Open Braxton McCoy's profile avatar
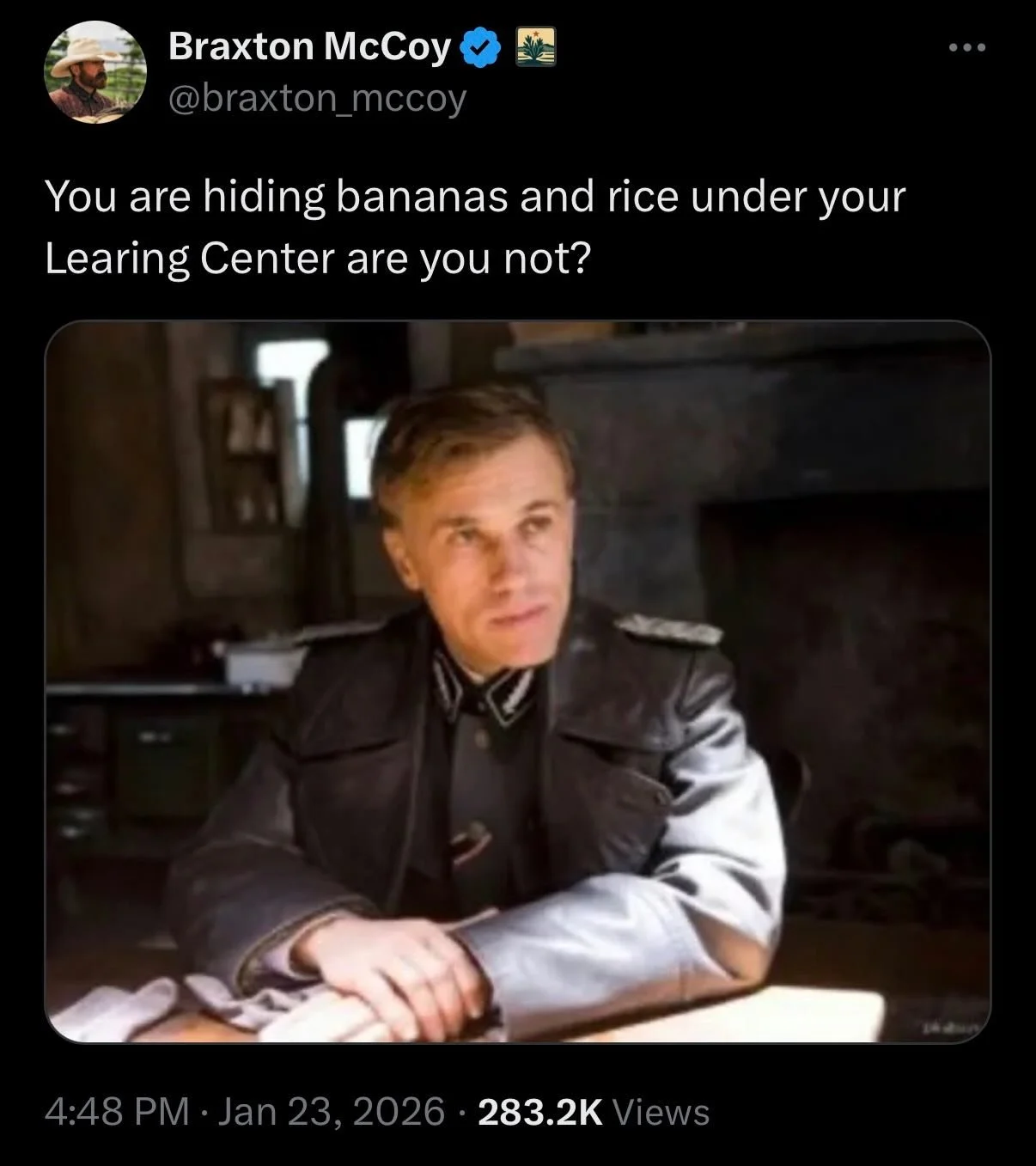Image resolution: width=1036 pixels, height=1166 pixels. pos(95,72)
